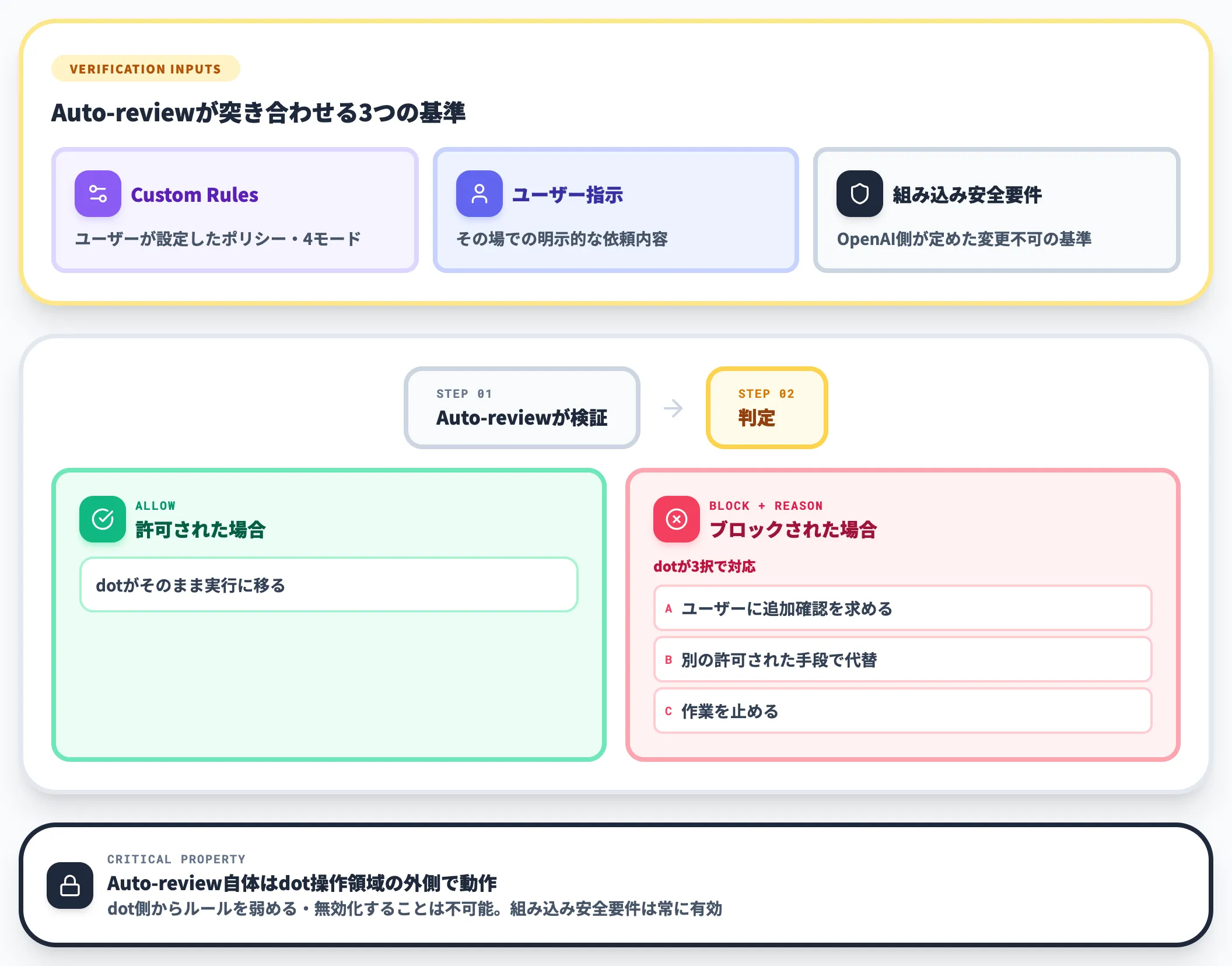This screenshot has height=966, width=1232.
Task: Click the dotが3択で対応 label
Action: [704, 566]
